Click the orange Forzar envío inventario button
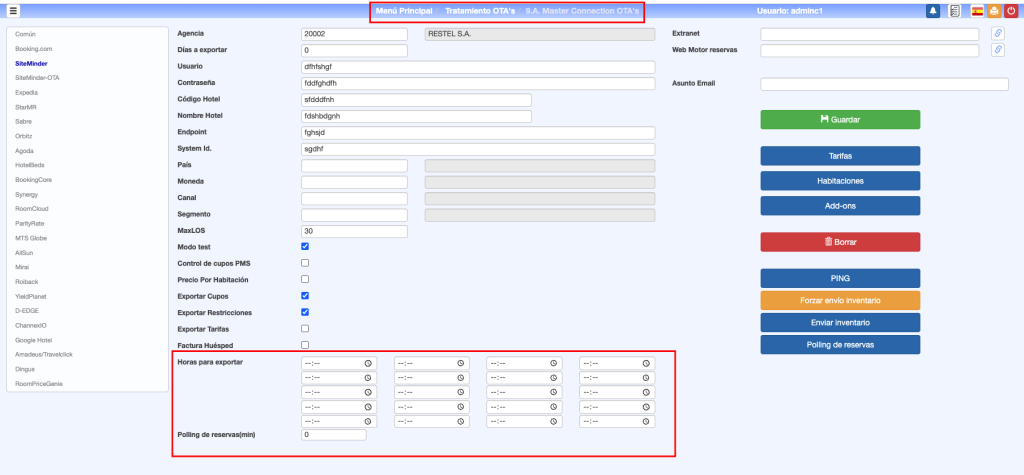This screenshot has width=1024, height=475. (x=840, y=300)
